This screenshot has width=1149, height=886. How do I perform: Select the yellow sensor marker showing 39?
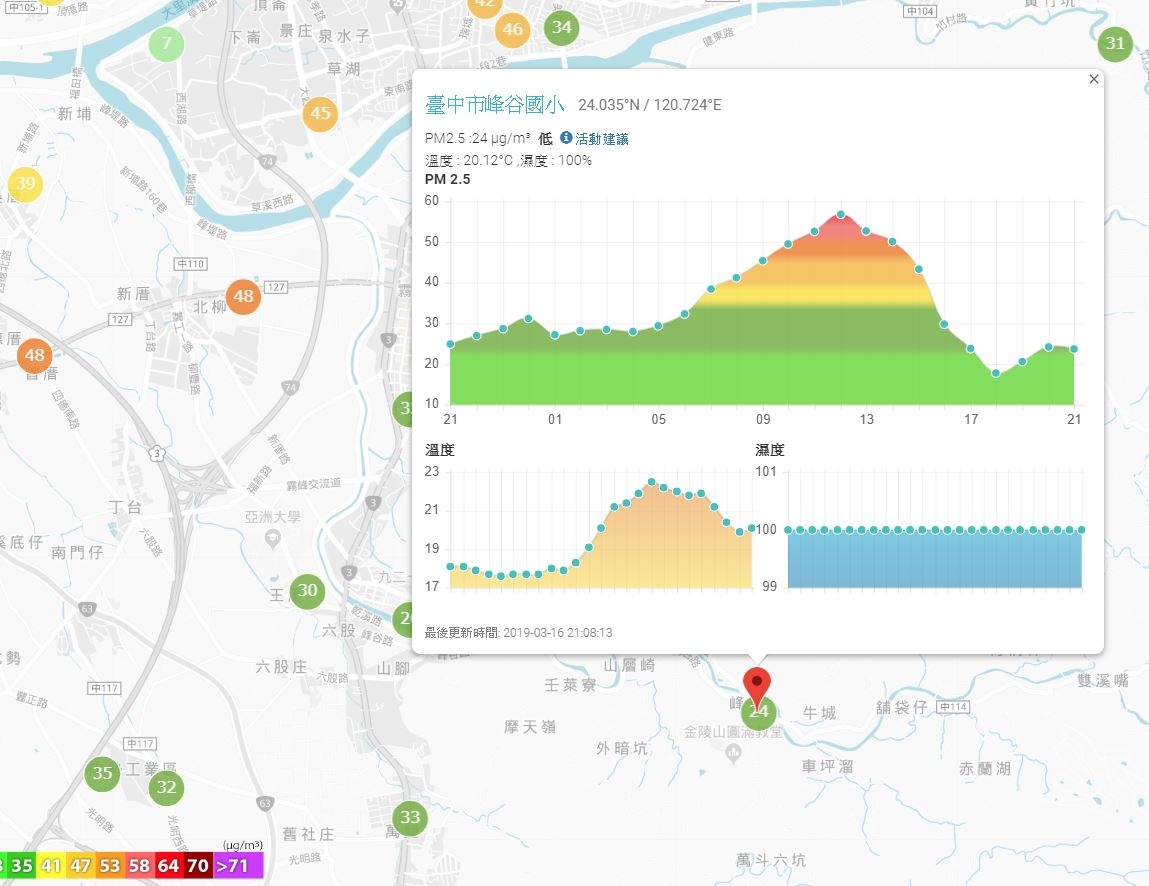point(26,183)
